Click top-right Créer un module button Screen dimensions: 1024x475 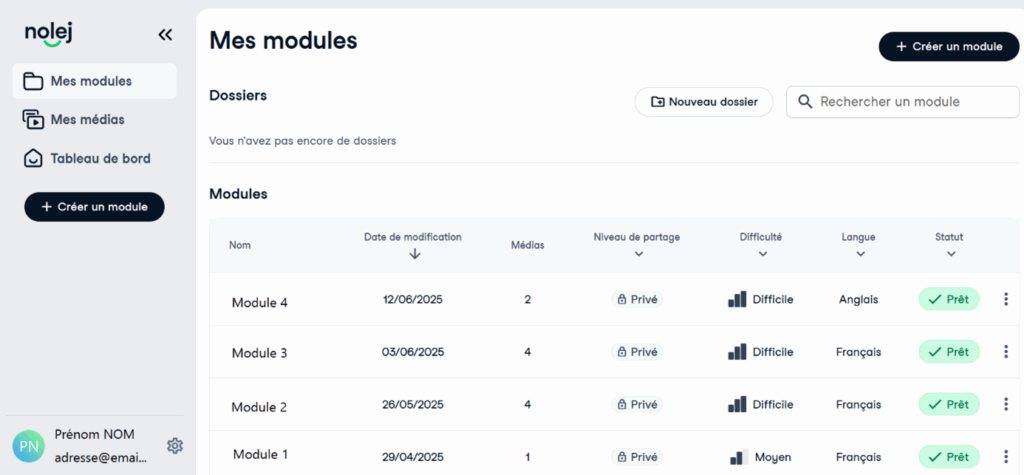coord(948,46)
